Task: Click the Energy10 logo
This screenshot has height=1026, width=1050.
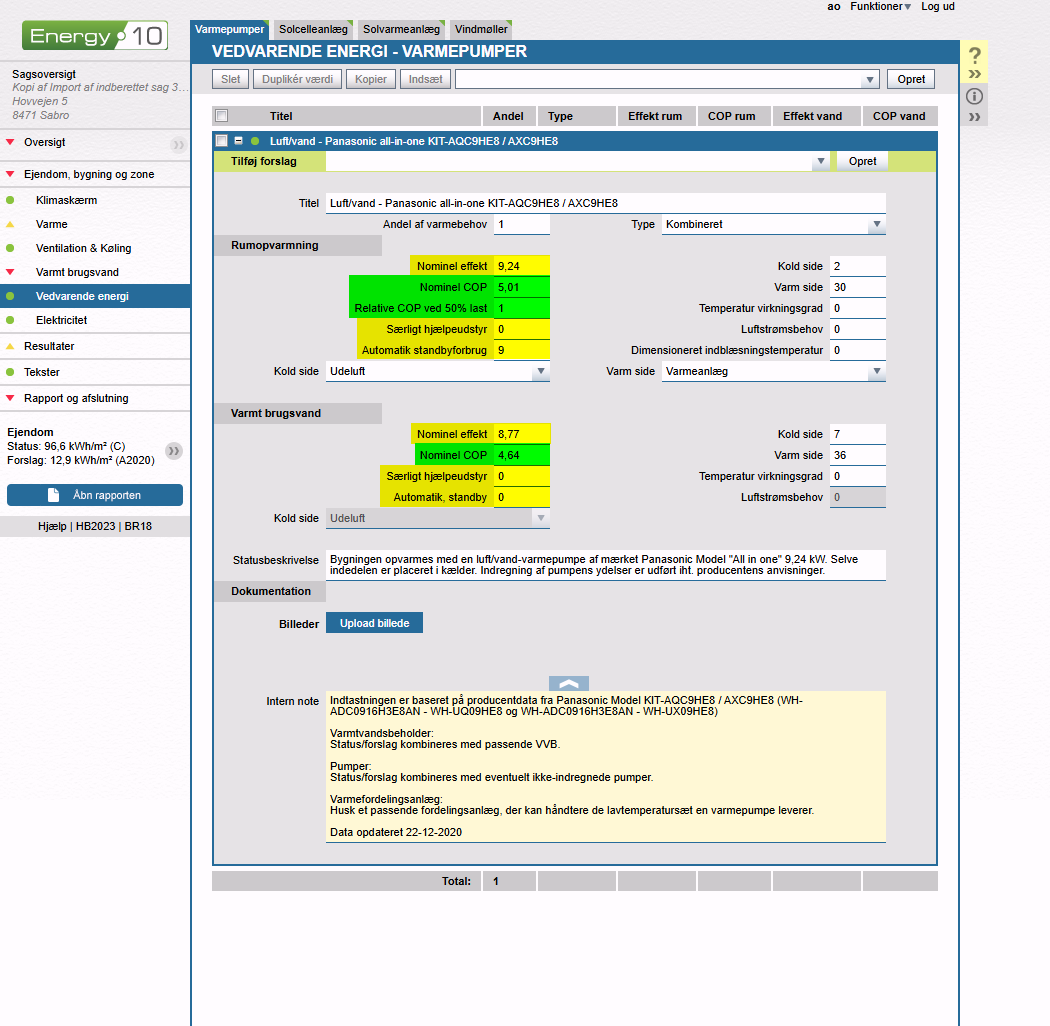Action: click(x=95, y=37)
